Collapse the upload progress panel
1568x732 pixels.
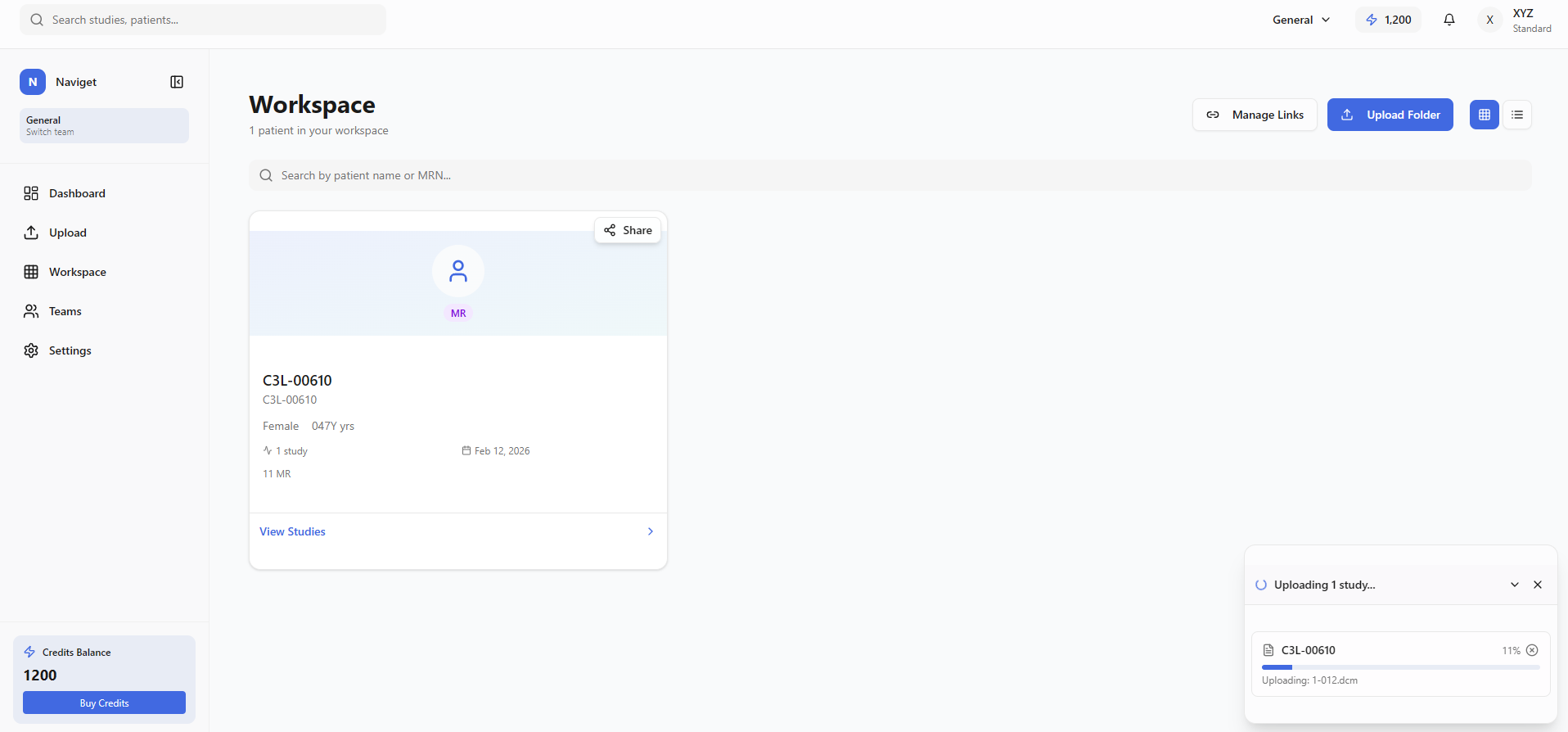[1515, 585]
